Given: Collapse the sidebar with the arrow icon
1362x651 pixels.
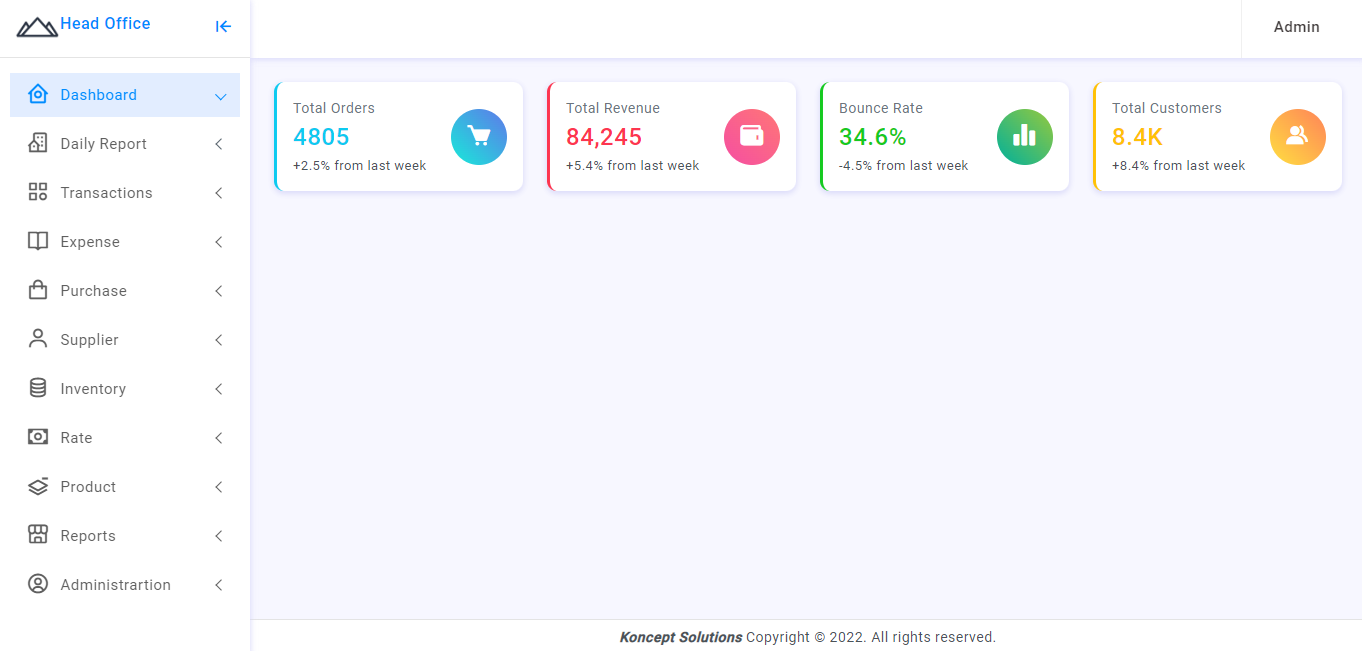Looking at the screenshot, I should point(223,27).
